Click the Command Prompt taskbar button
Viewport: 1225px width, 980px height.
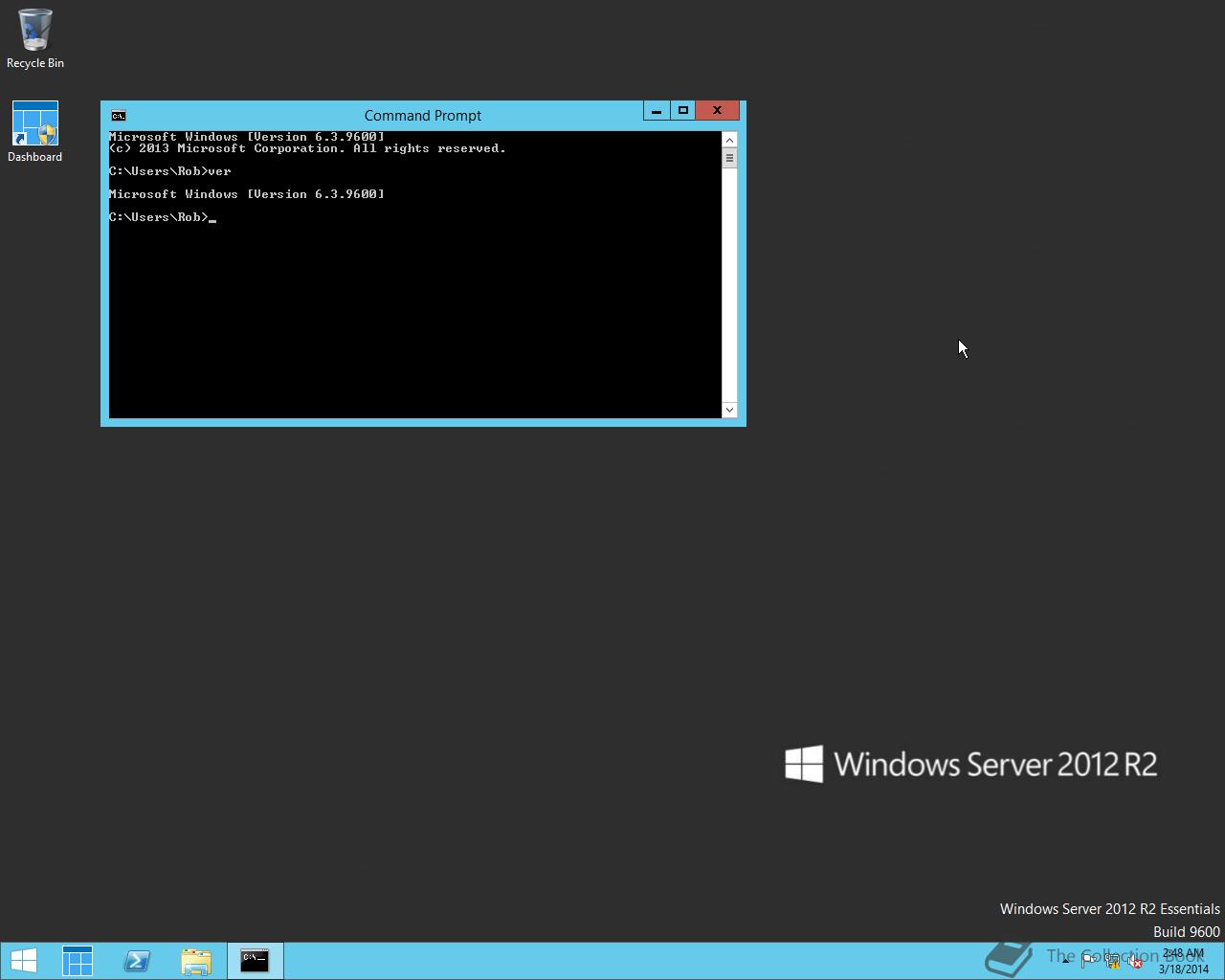click(x=255, y=961)
